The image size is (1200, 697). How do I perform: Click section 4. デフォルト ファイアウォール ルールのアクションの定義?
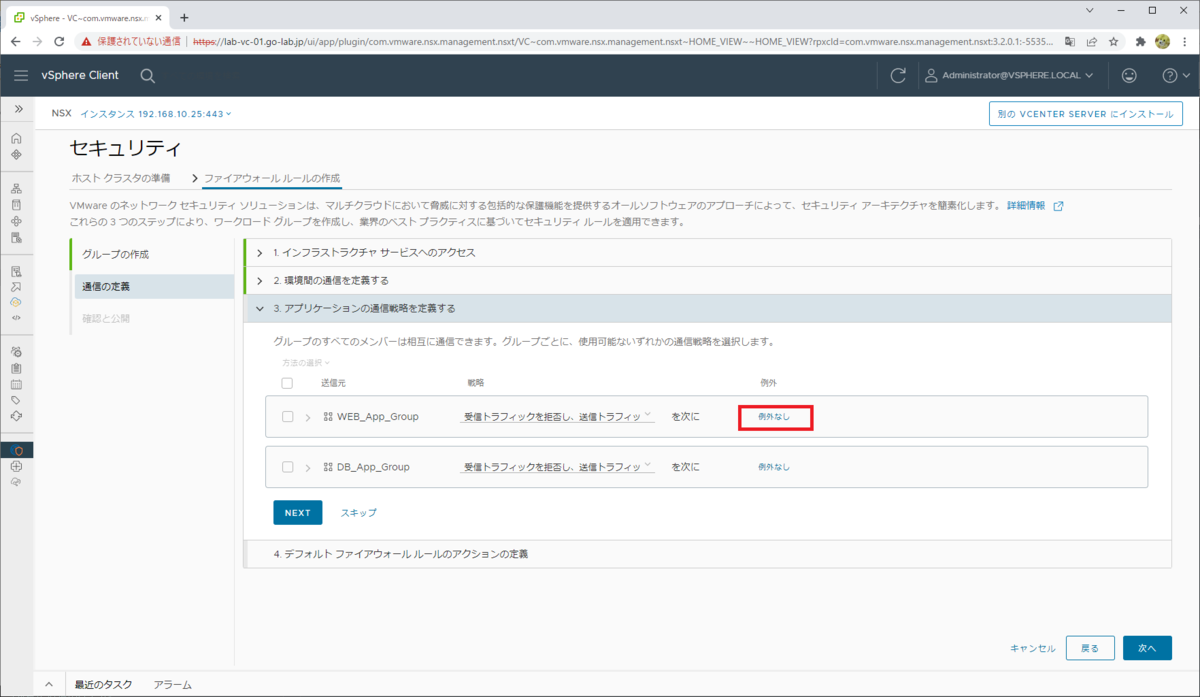tap(707, 554)
